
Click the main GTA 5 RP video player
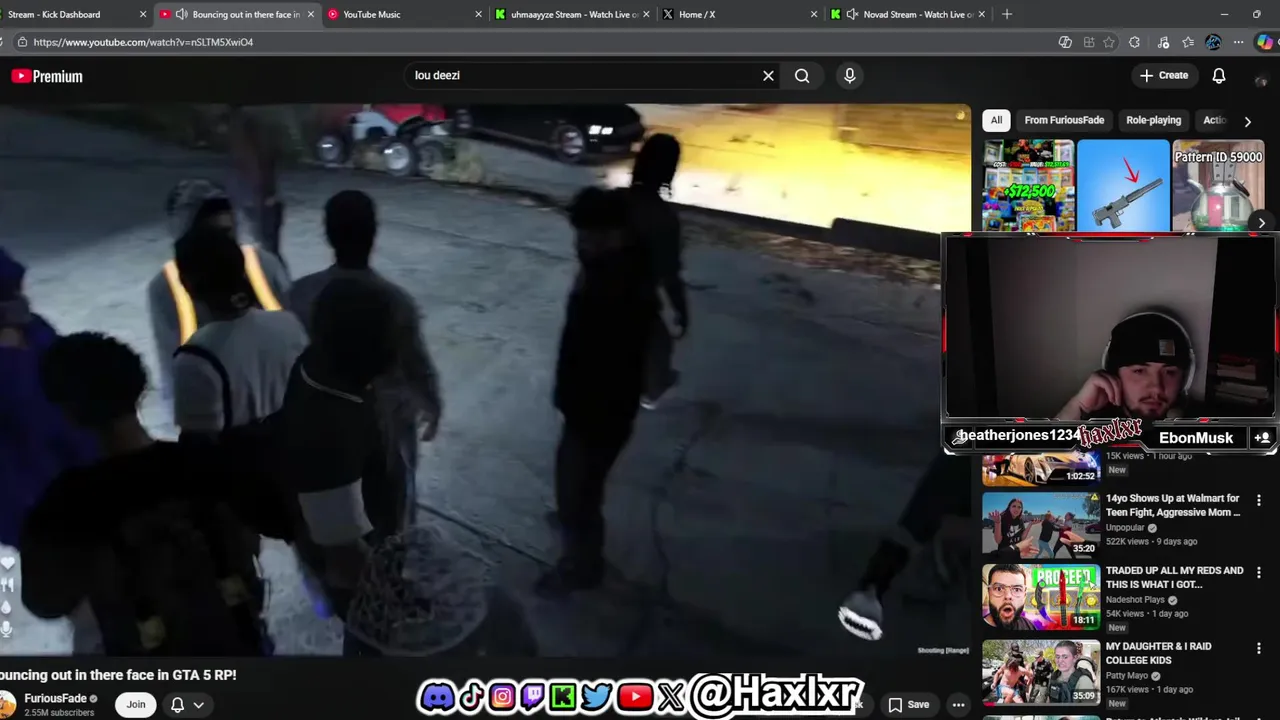tap(485, 380)
